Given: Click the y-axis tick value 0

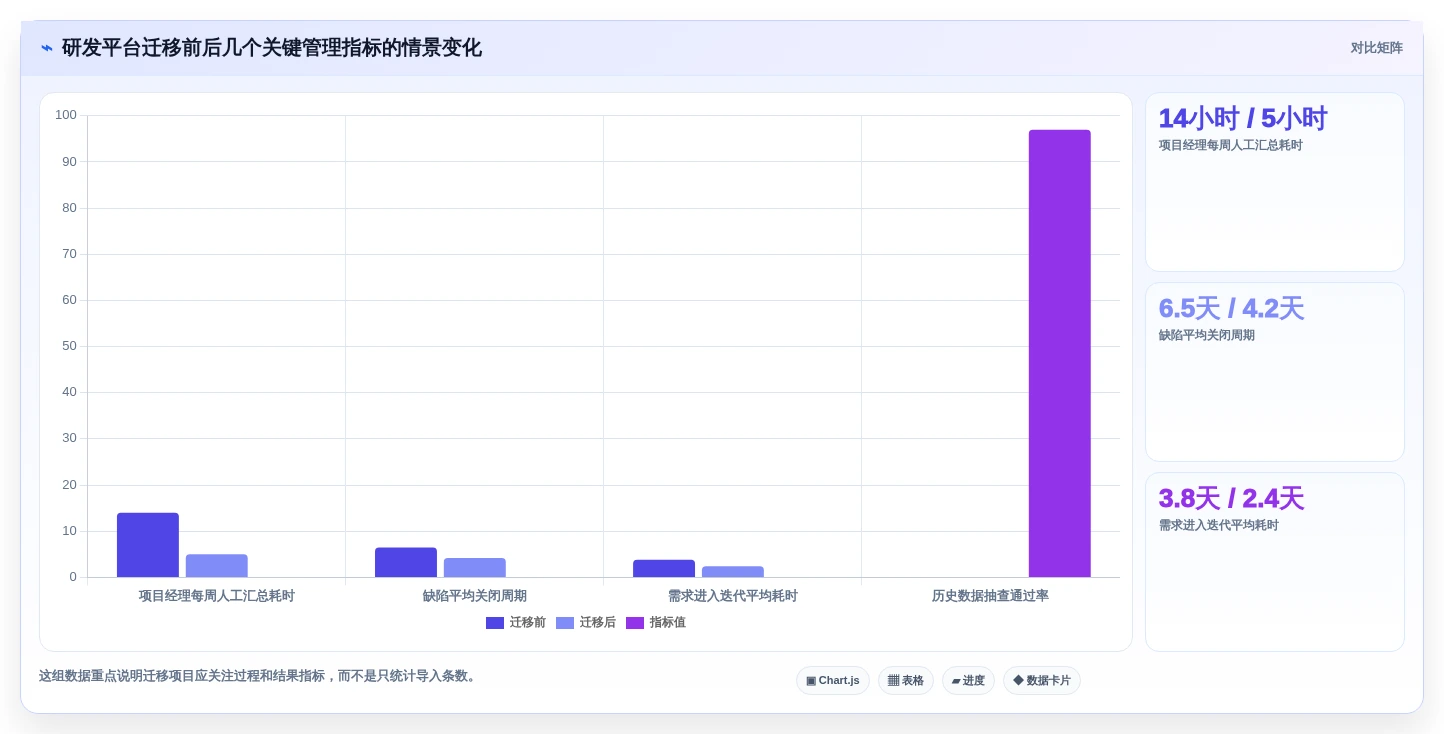Looking at the screenshot, I should [x=73, y=577].
